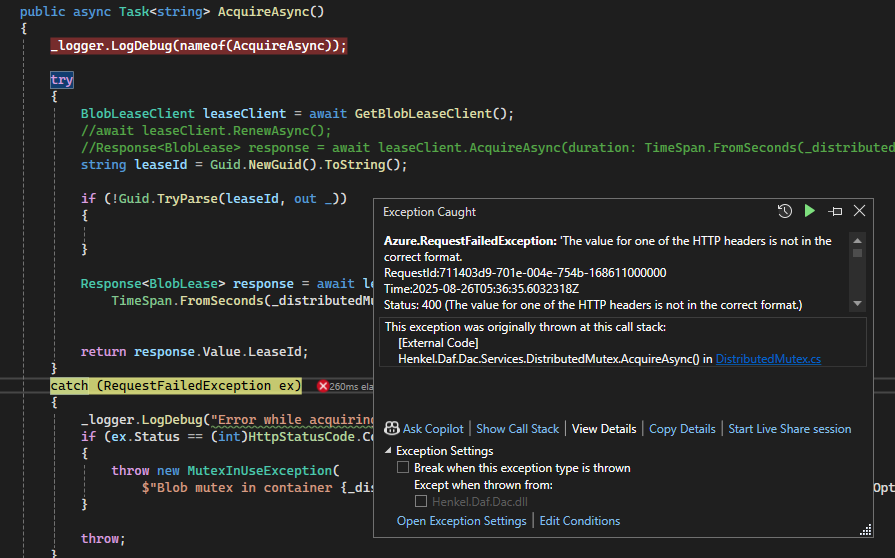This screenshot has height=558, width=895.
Task: Click the Status: 400 line in exception message
Action: coord(593,305)
